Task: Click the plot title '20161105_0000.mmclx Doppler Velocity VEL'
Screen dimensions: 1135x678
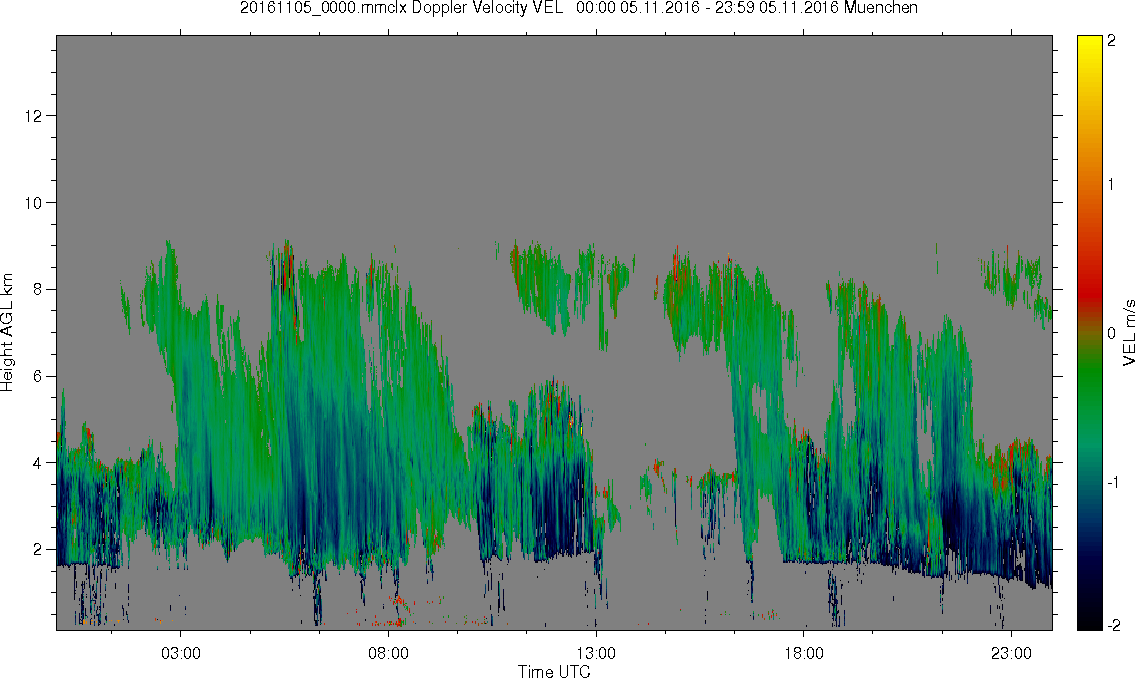Action: 402,8
